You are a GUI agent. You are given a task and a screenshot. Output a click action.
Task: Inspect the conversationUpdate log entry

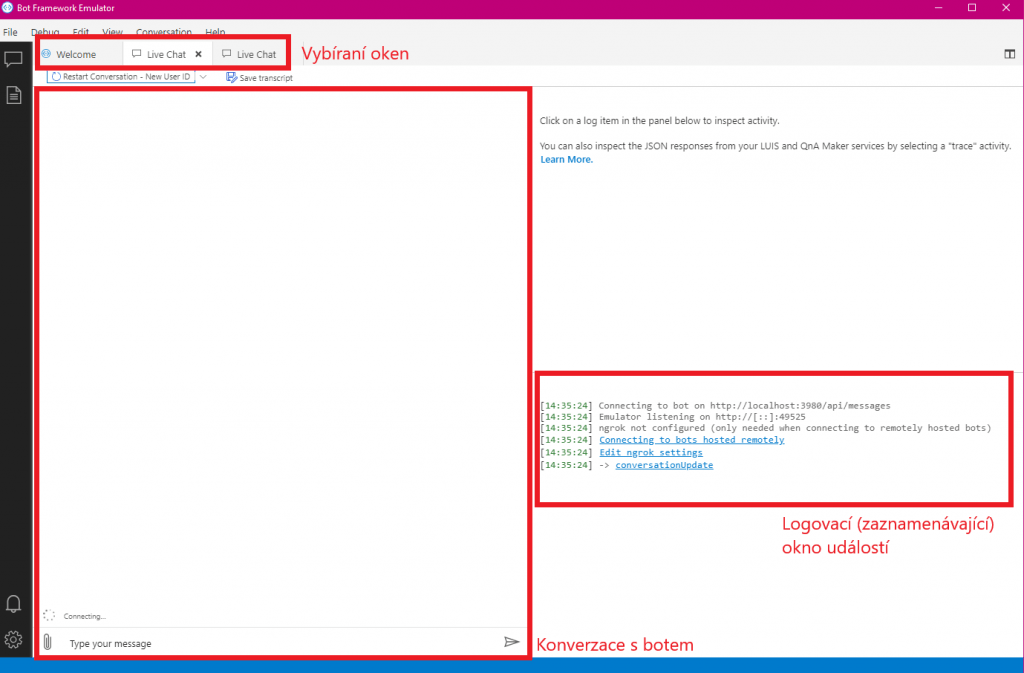[x=664, y=466]
